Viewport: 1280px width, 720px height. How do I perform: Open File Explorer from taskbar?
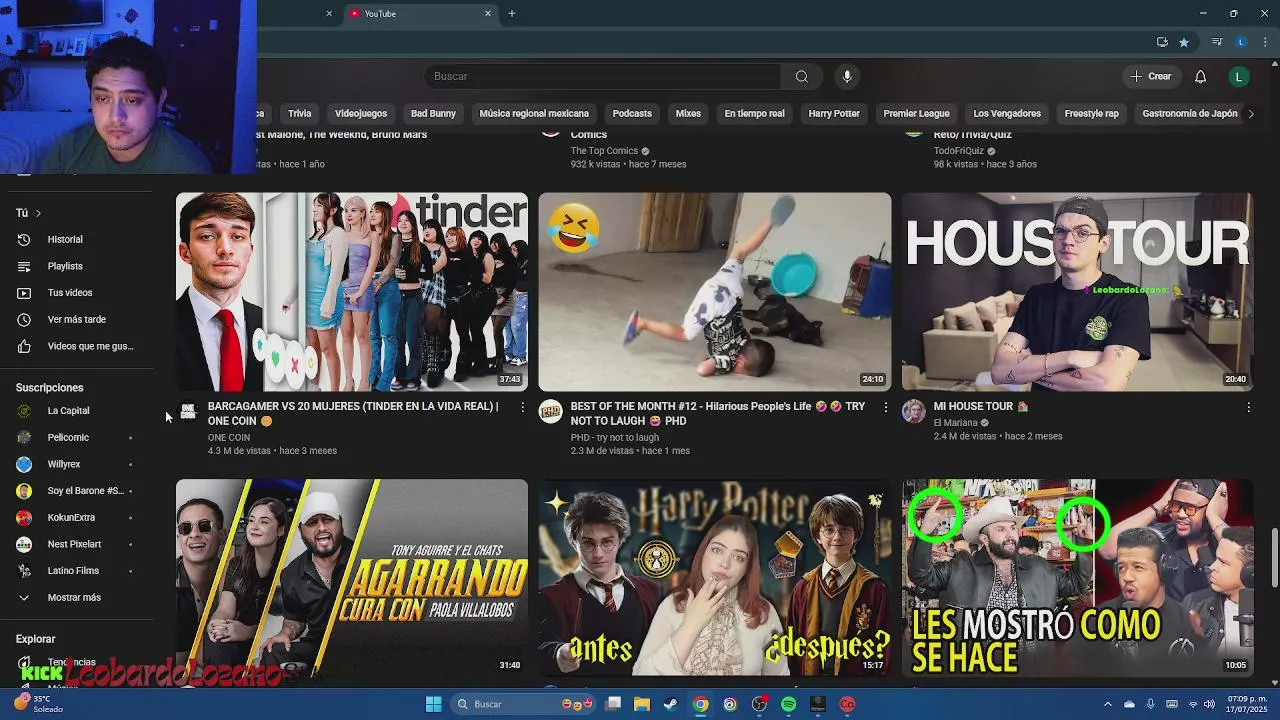coord(641,705)
